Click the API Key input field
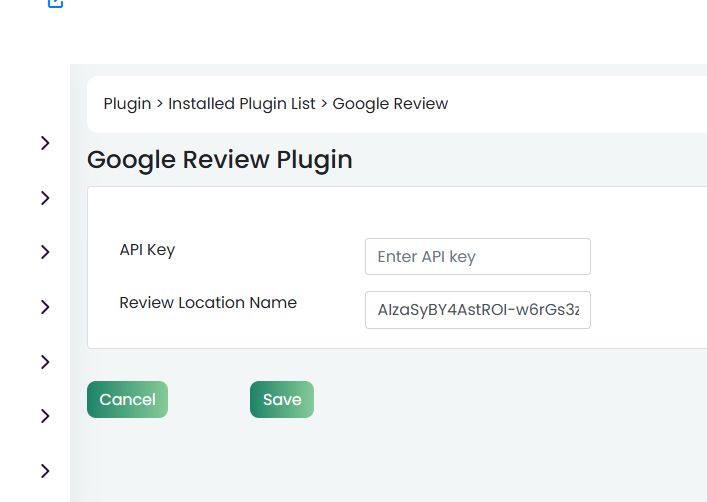The height and width of the screenshot is (502, 707). [x=477, y=257]
